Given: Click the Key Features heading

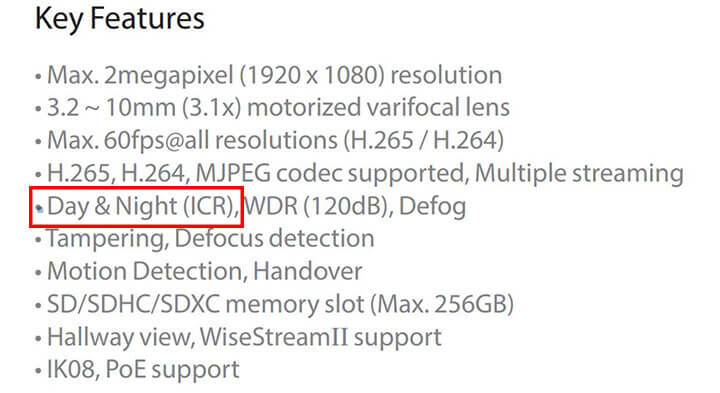Looking at the screenshot, I should tap(119, 19).
